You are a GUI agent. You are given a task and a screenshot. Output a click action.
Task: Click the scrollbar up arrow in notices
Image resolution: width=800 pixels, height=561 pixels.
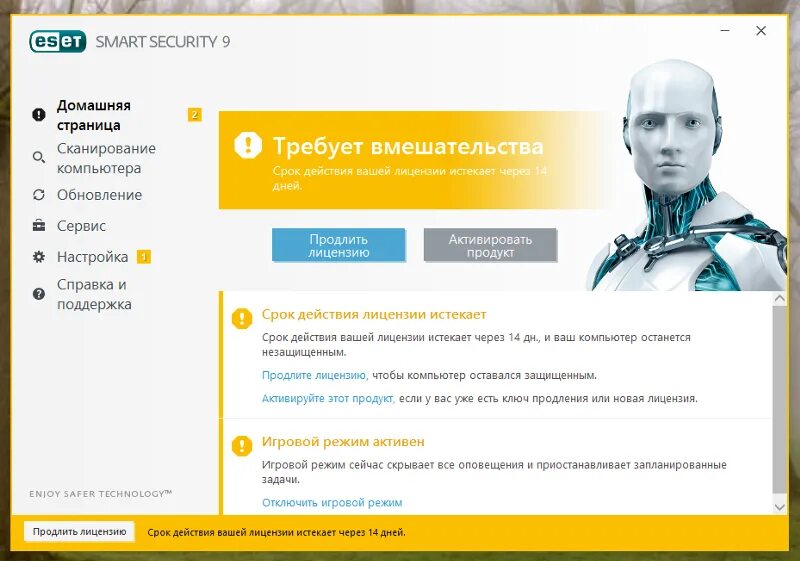click(x=780, y=298)
